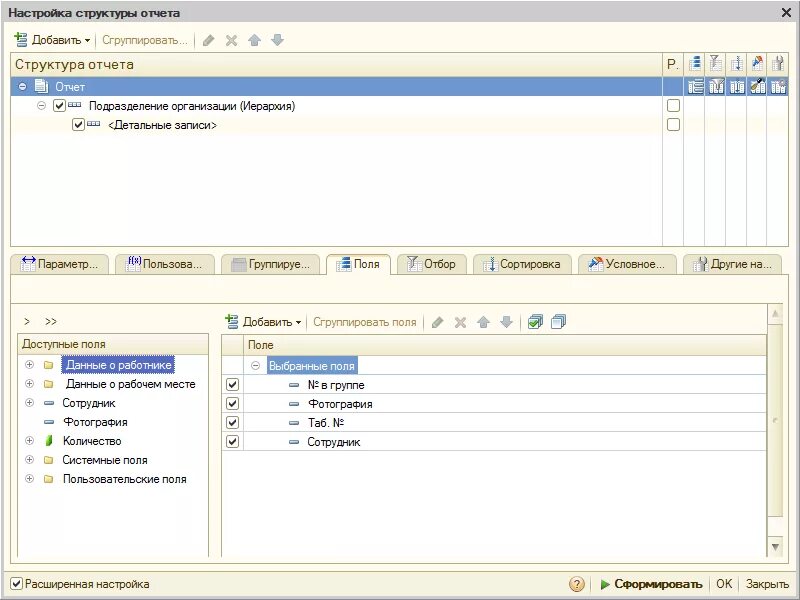Click the disabled Сгруппировать поля button
Screen dimensions: 800x600
click(365, 322)
